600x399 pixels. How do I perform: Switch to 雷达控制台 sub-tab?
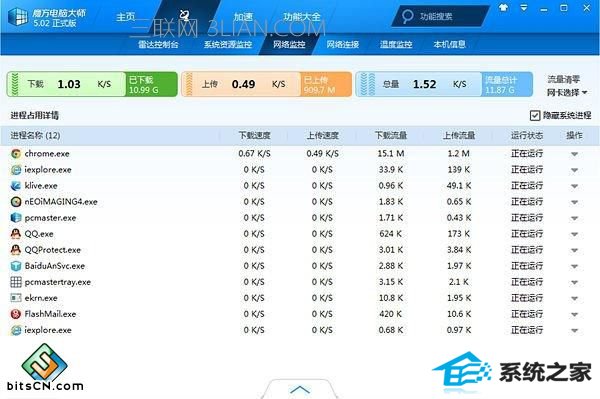tap(158, 44)
